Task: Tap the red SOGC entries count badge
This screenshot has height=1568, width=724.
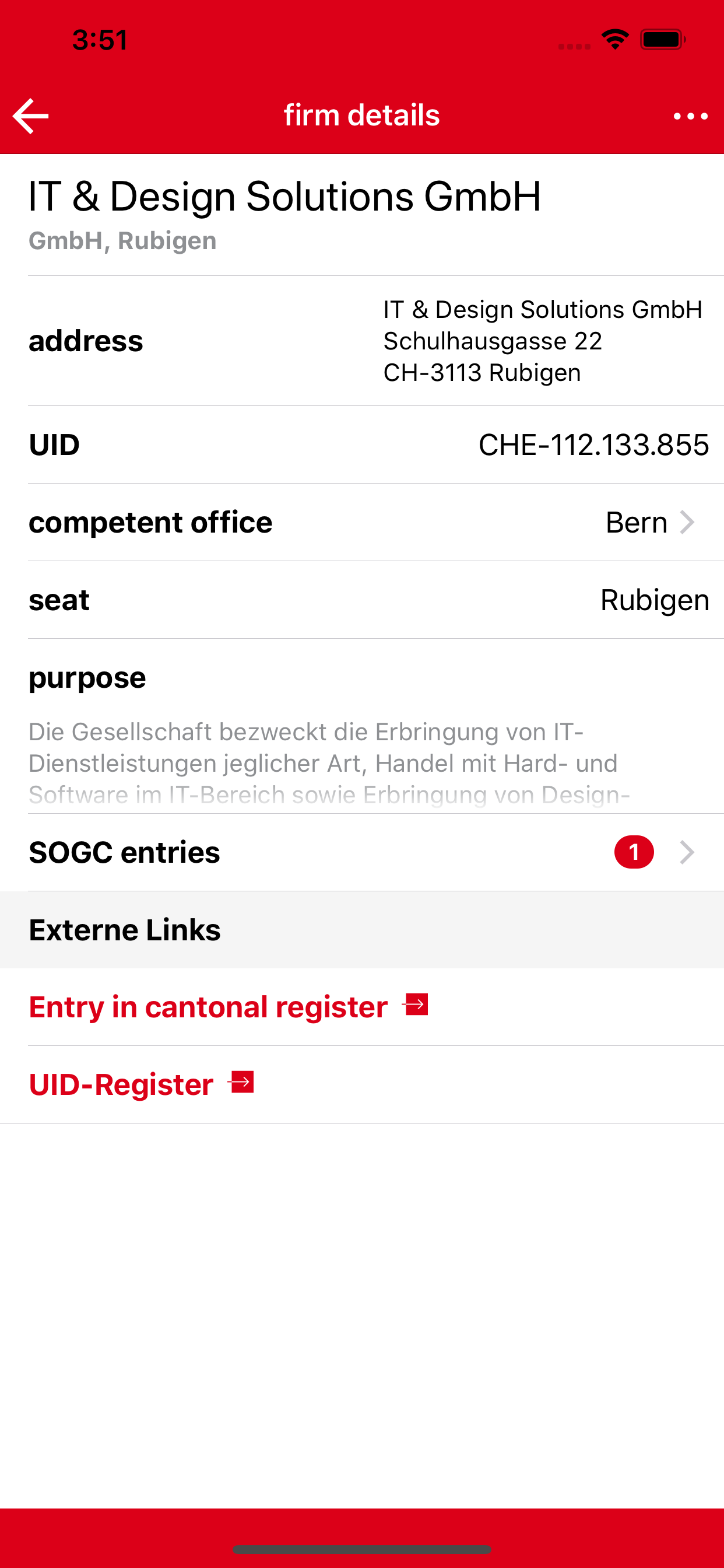Action: pyautogui.click(x=634, y=852)
